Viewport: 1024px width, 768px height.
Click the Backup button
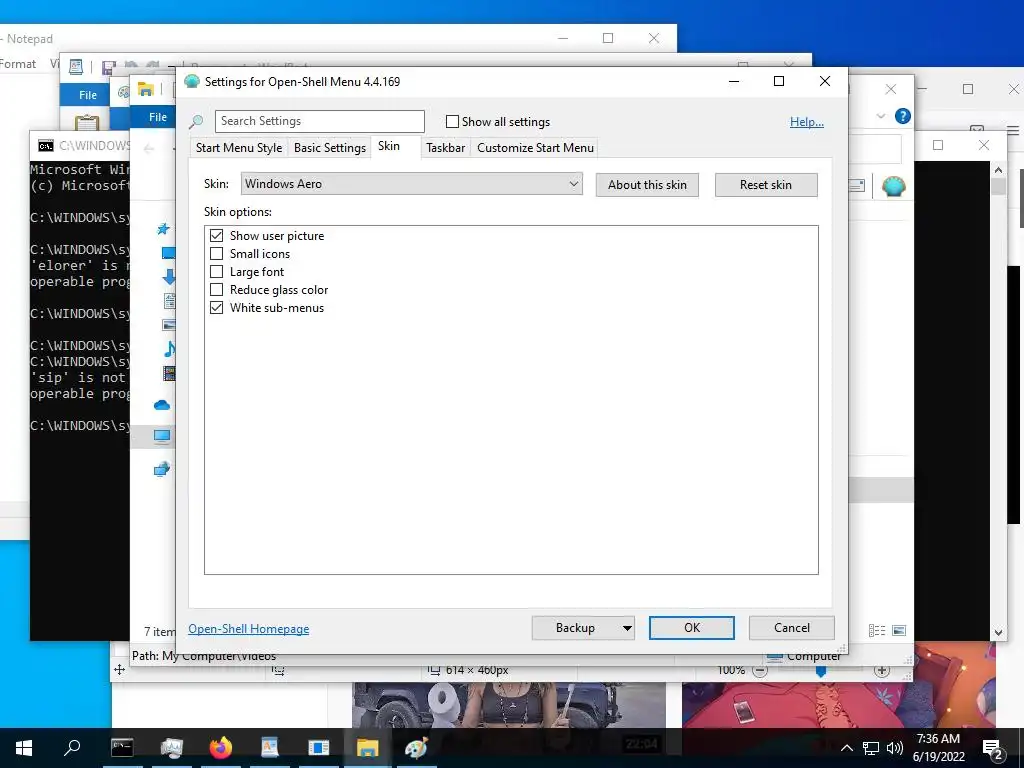pos(575,628)
